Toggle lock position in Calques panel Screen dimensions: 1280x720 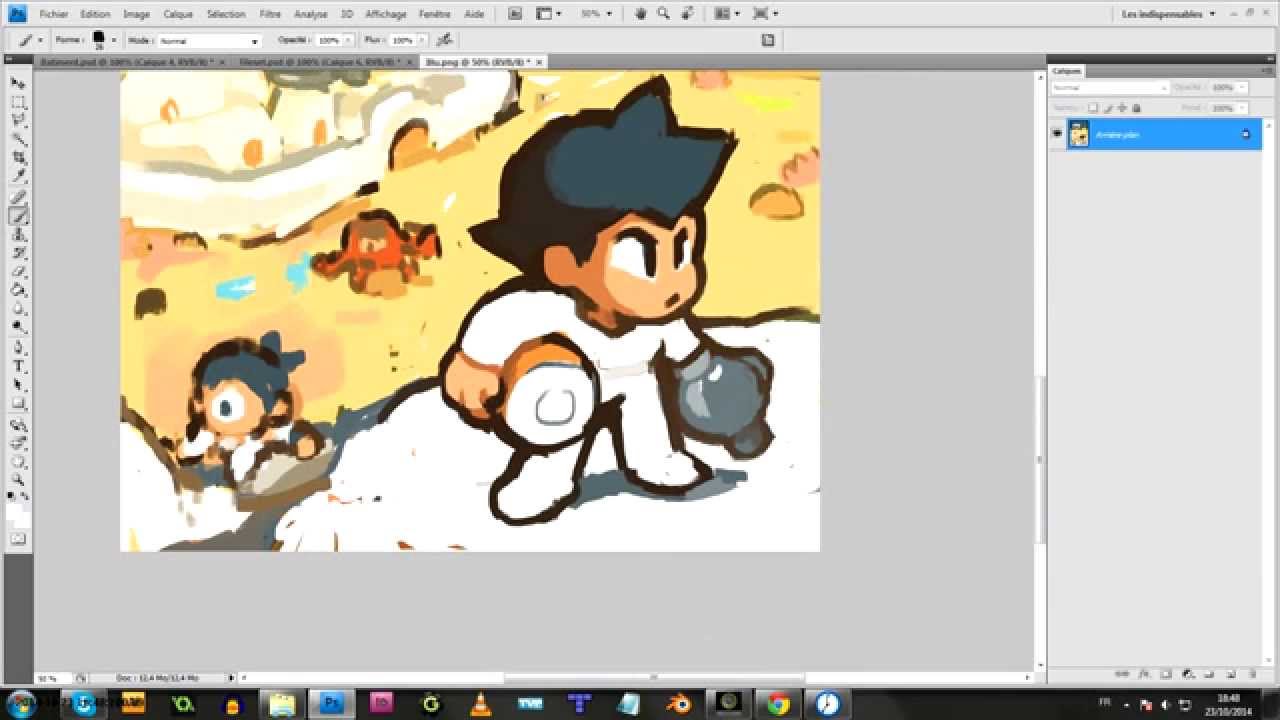pos(1122,108)
